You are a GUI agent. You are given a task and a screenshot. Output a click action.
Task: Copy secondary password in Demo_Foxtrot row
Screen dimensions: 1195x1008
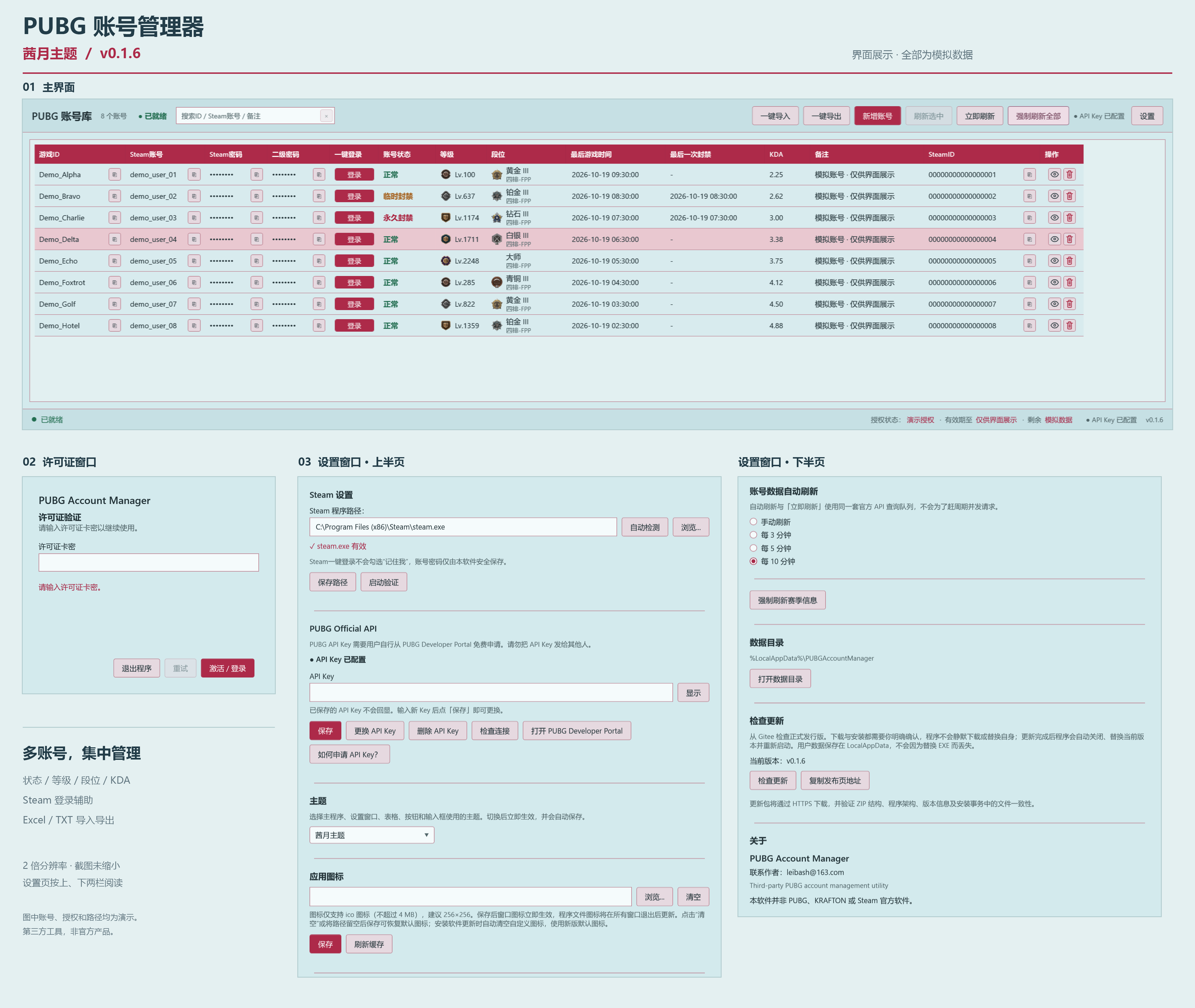[x=319, y=282]
